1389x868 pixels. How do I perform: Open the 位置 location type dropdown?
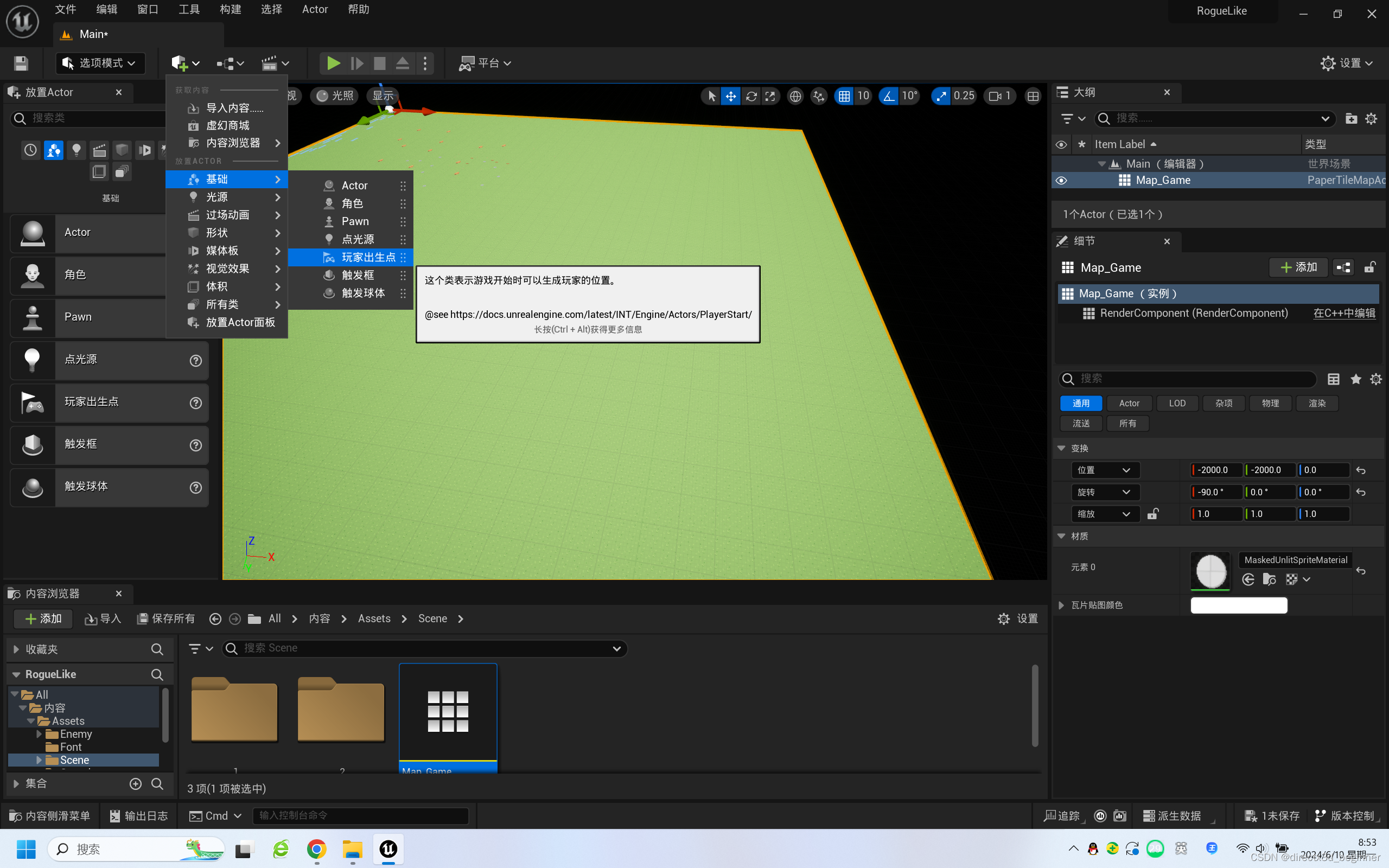pyautogui.click(x=1104, y=470)
